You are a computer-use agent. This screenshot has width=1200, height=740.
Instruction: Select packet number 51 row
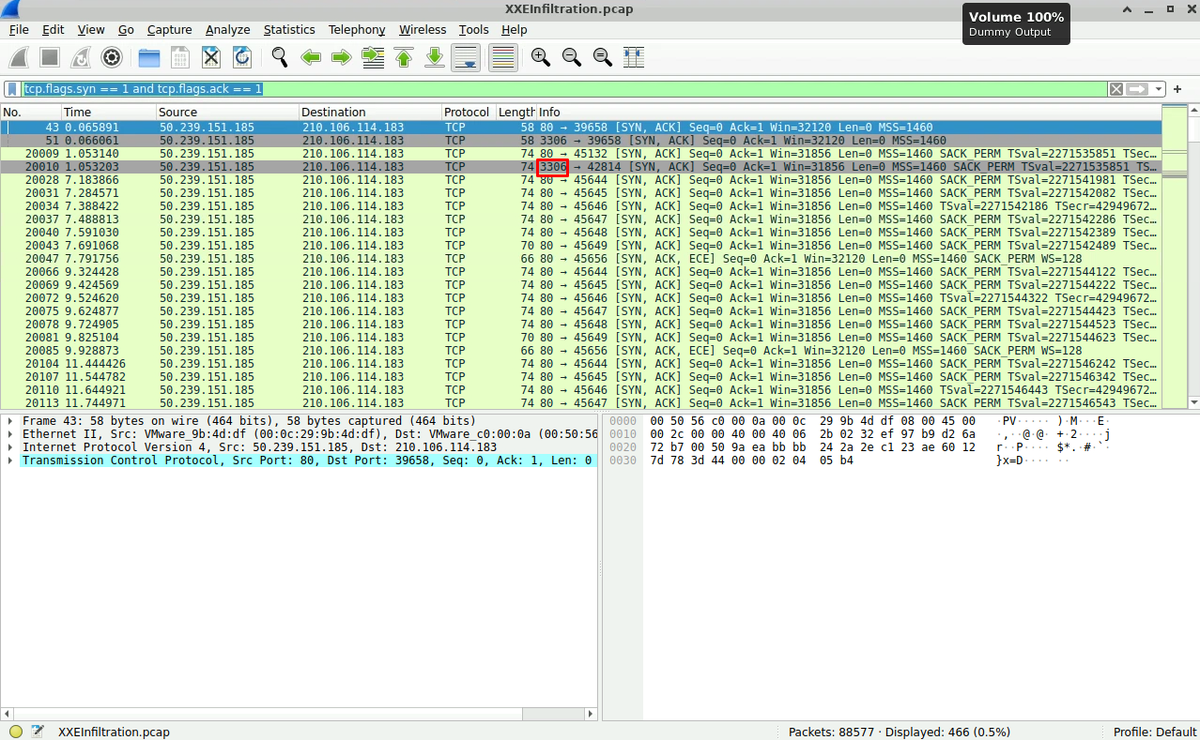click(x=582, y=141)
